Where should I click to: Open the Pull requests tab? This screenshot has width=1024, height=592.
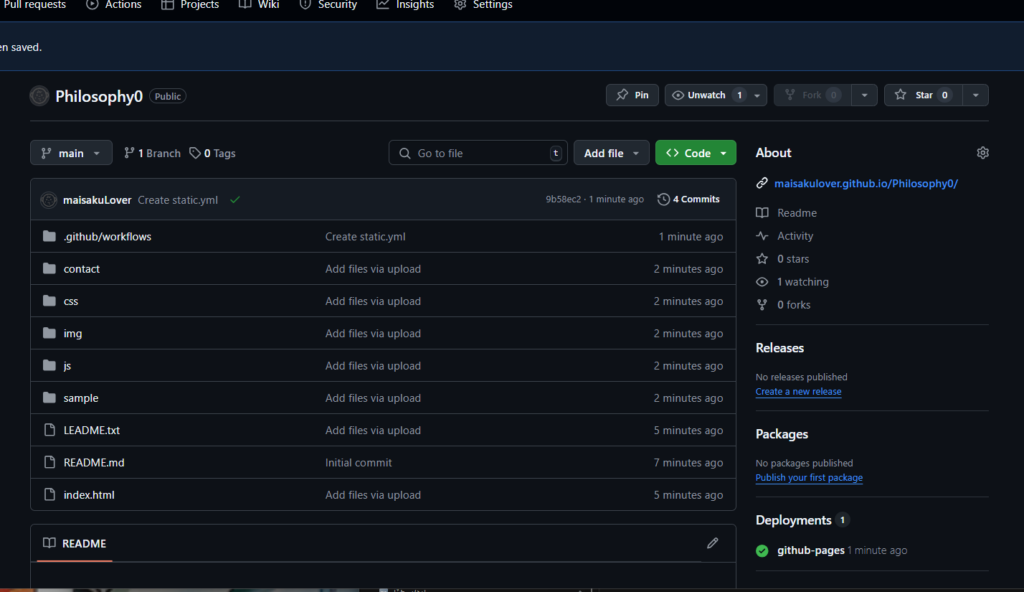35,5
